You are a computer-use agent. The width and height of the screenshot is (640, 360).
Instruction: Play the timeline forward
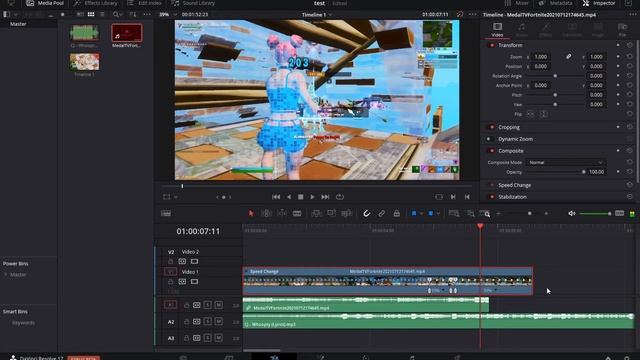pos(312,197)
